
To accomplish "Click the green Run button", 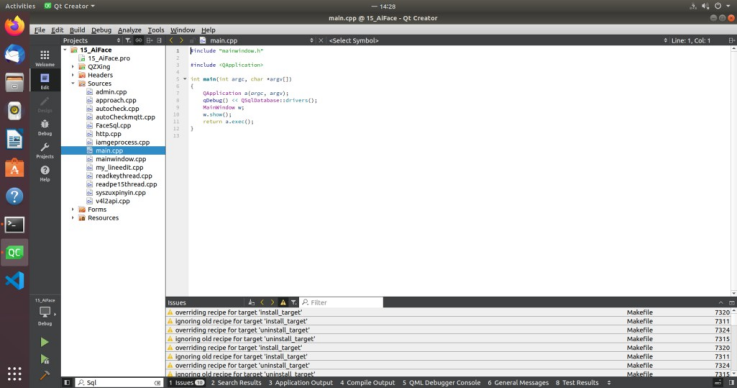I will pyautogui.click(x=44, y=342).
